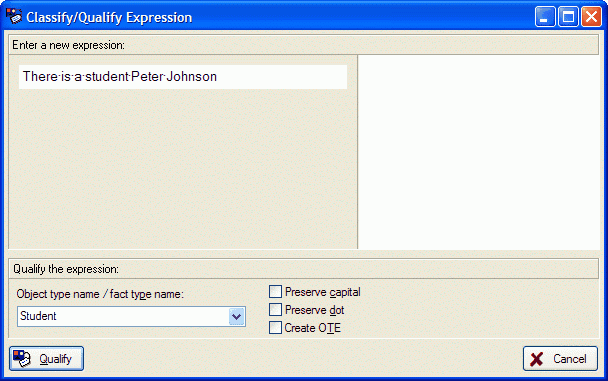Open the object type name dropdown arrow
The height and width of the screenshot is (381, 608).
click(237, 316)
